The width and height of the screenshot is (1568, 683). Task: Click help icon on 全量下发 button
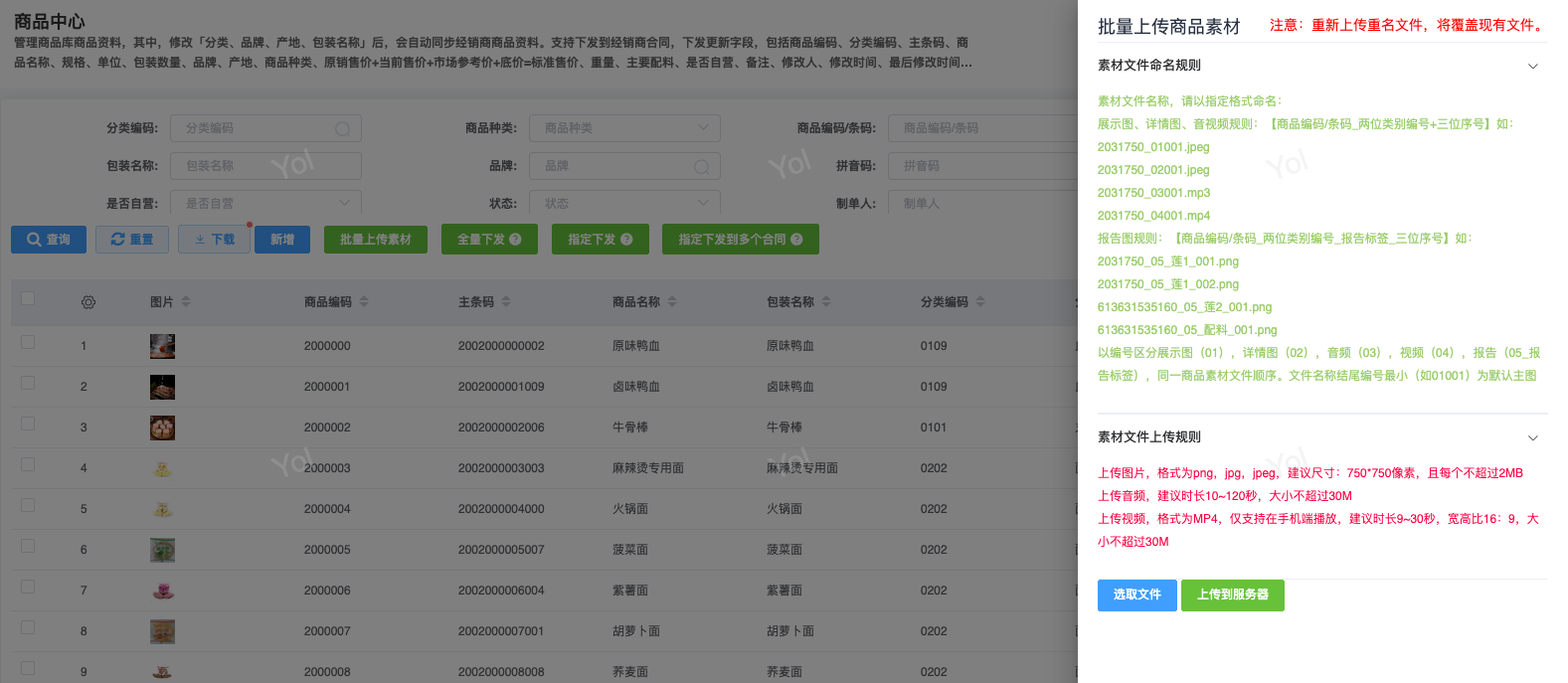(515, 240)
